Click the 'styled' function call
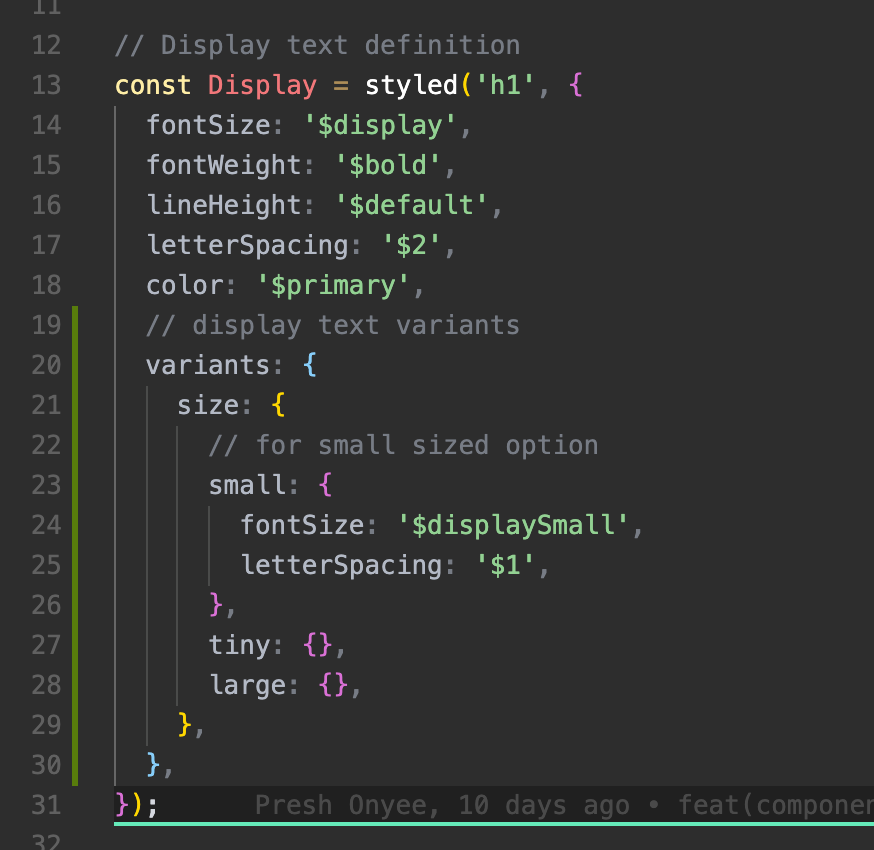874x850 pixels. click(x=410, y=85)
